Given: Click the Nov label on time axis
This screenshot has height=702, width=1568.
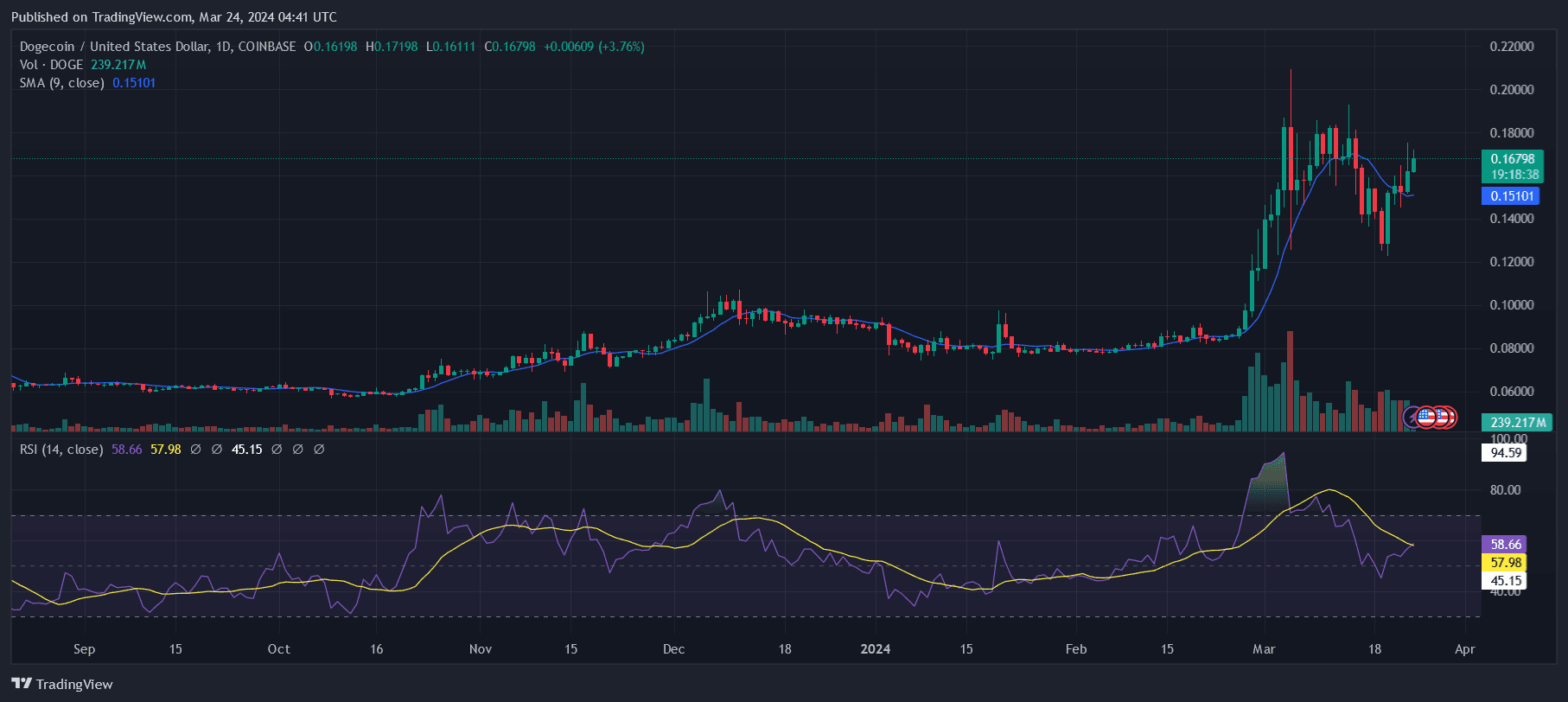Looking at the screenshot, I should 480,649.
